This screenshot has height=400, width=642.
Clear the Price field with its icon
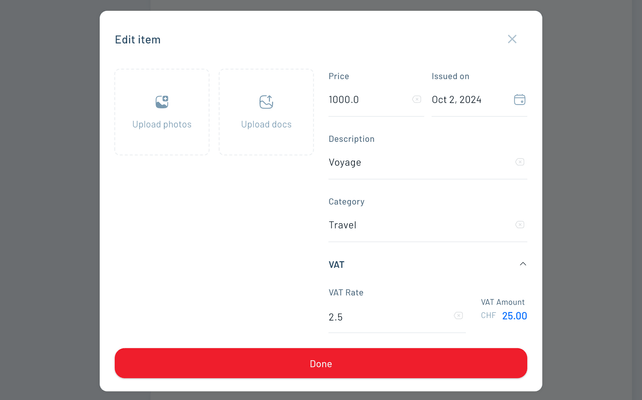tap(417, 100)
